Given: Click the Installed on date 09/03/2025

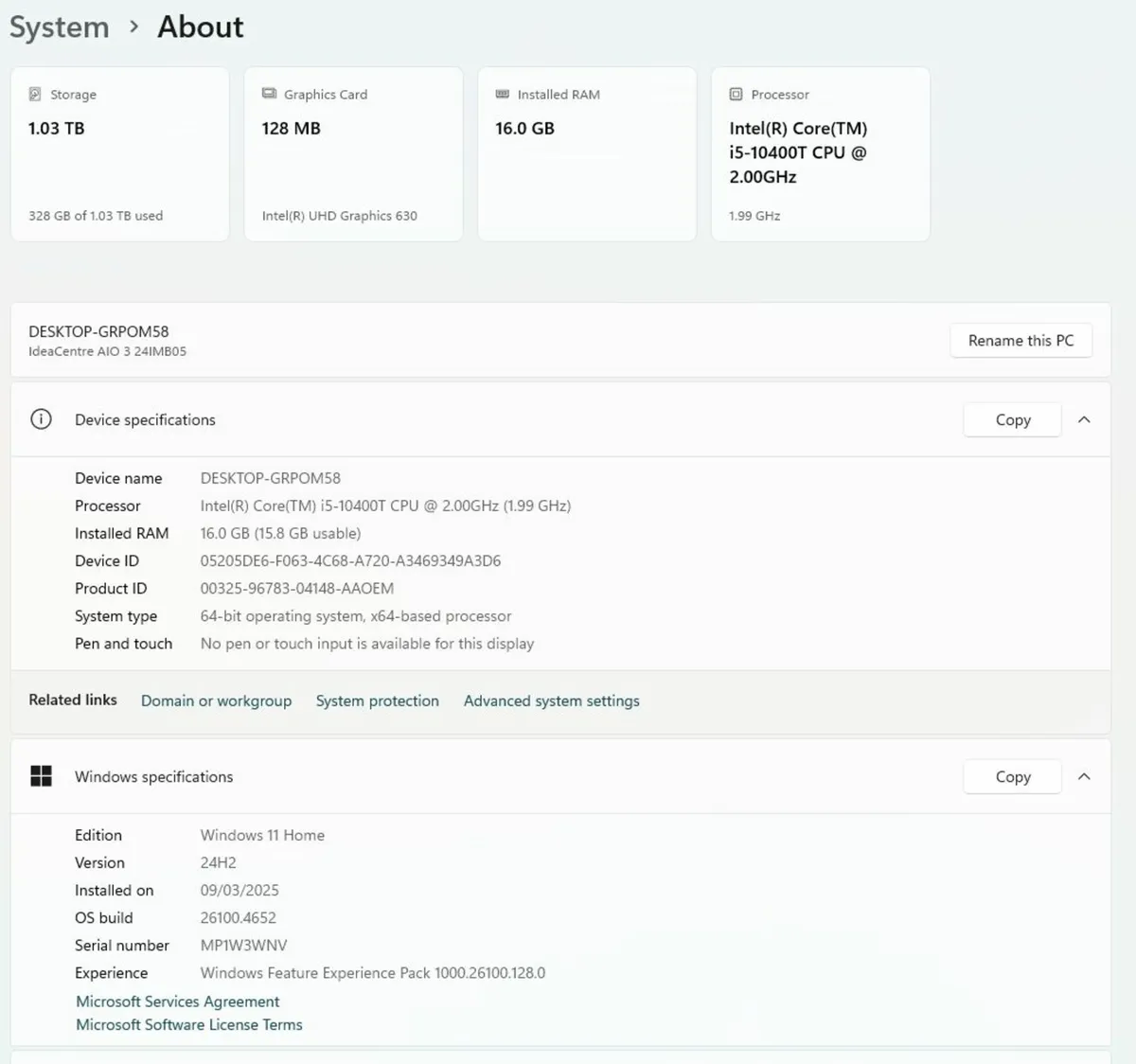Looking at the screenshot, I should coord(240,890).
